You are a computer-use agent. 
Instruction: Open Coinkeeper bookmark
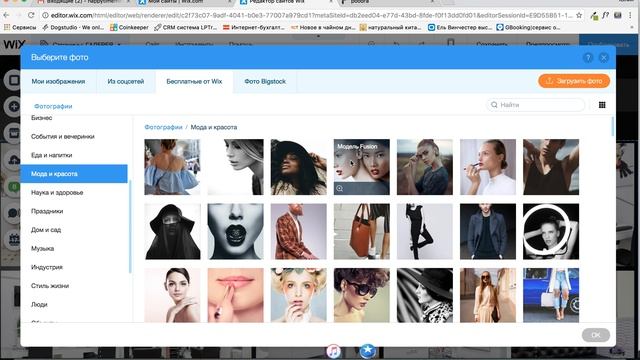point(129,27)
